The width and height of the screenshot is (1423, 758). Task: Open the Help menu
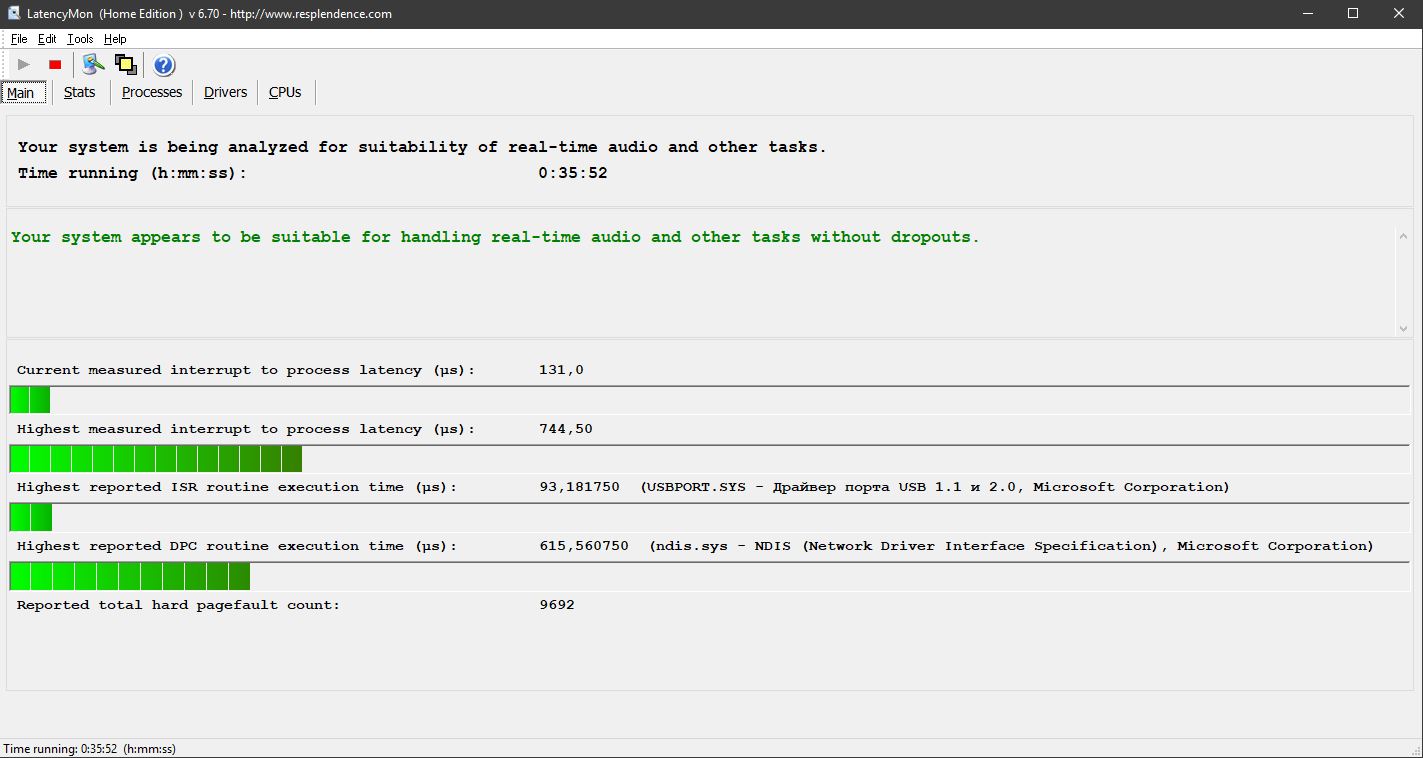pos(115,39)
